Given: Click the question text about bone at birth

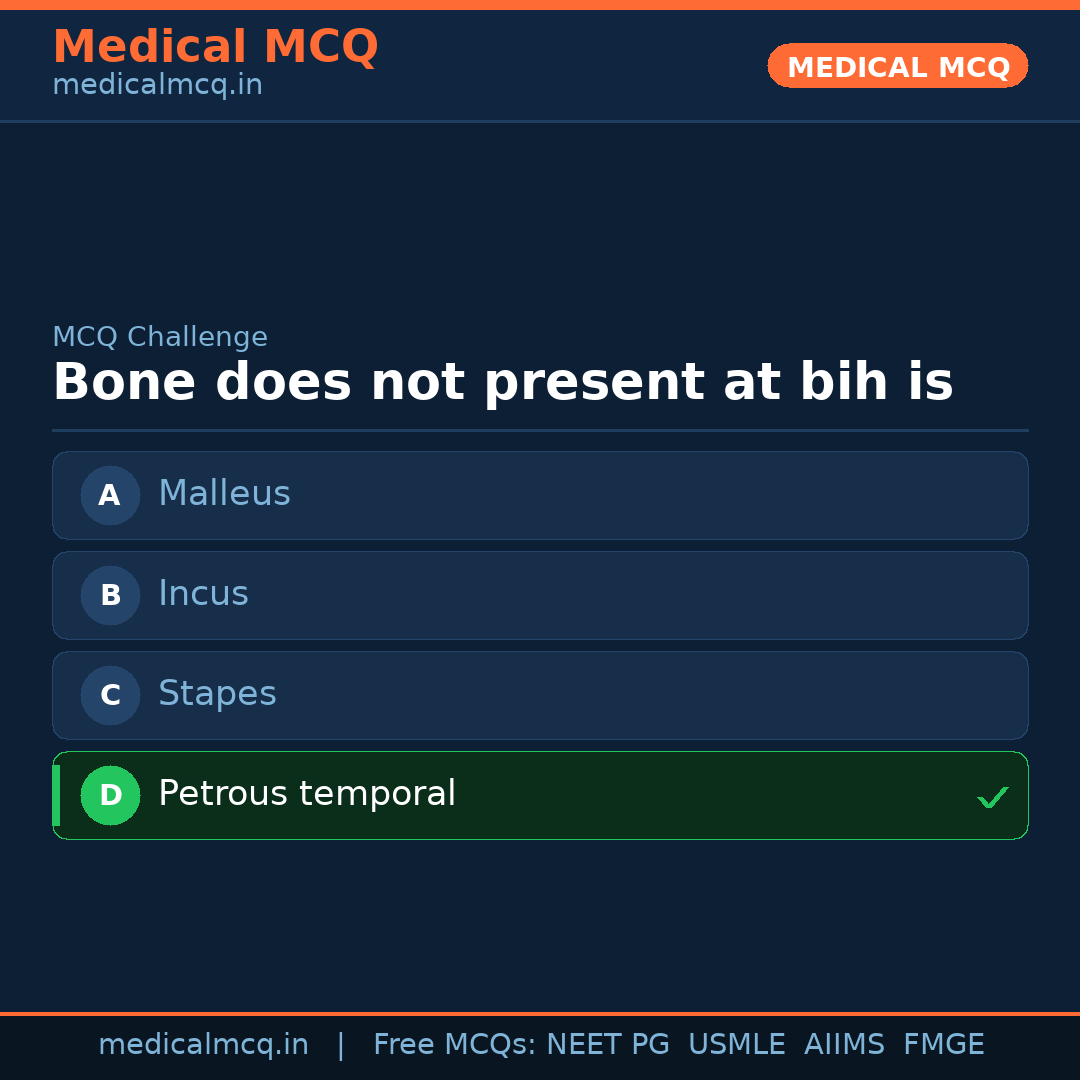Looking at the screenshot, I should [x=502, y=383].
